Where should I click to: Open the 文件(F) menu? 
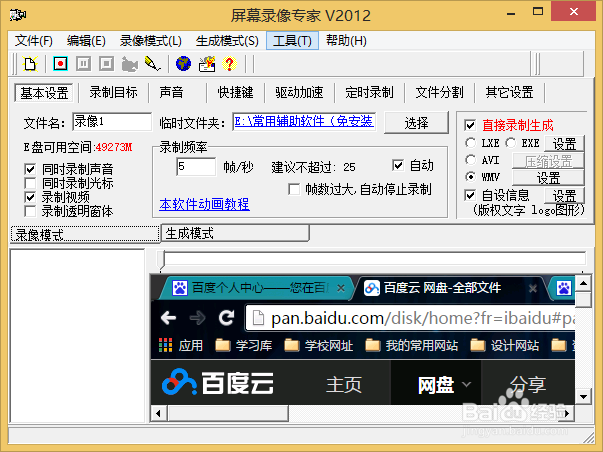[x=34, y=41]
